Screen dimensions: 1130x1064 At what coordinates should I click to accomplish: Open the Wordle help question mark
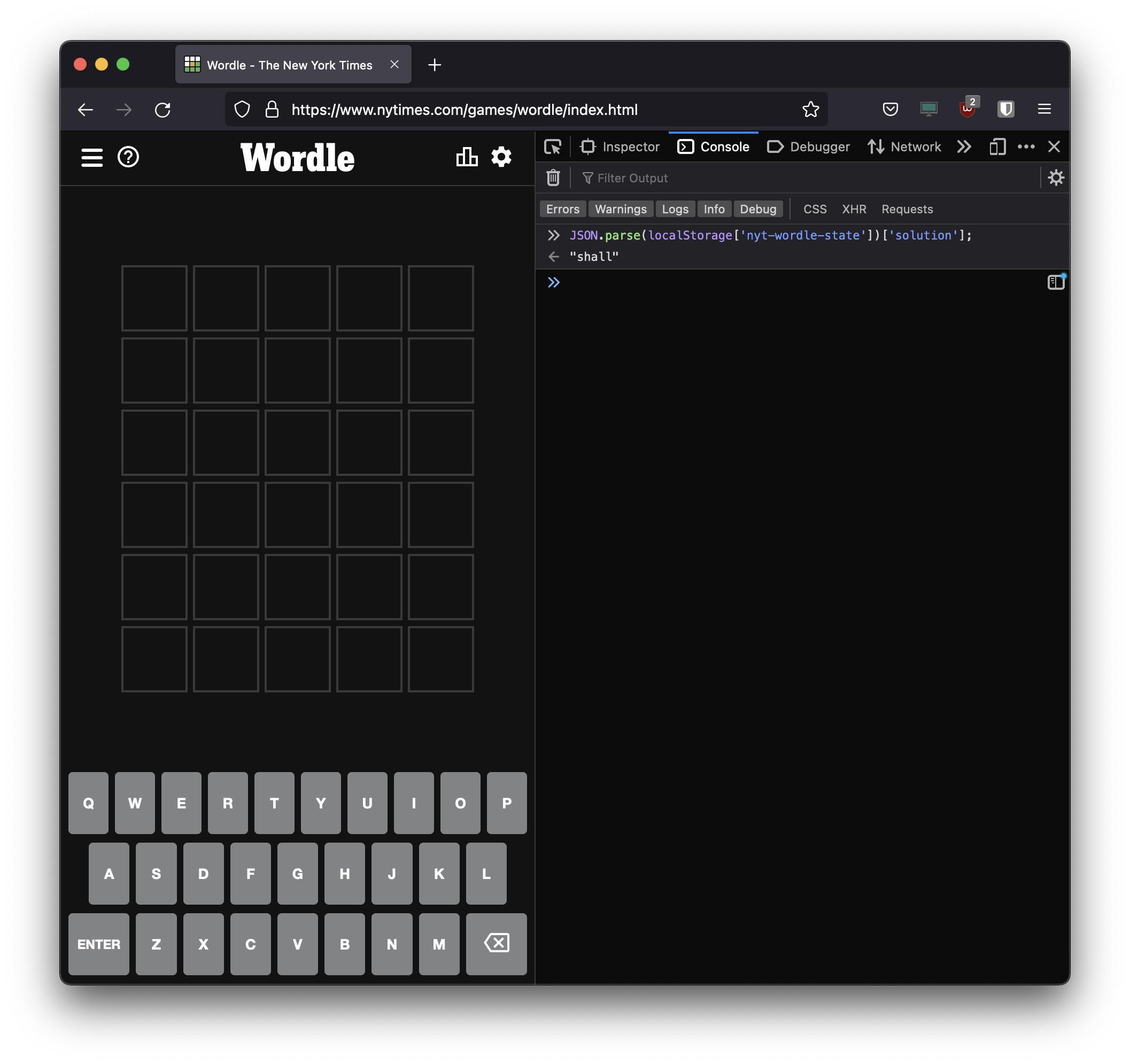click(128, 157)
